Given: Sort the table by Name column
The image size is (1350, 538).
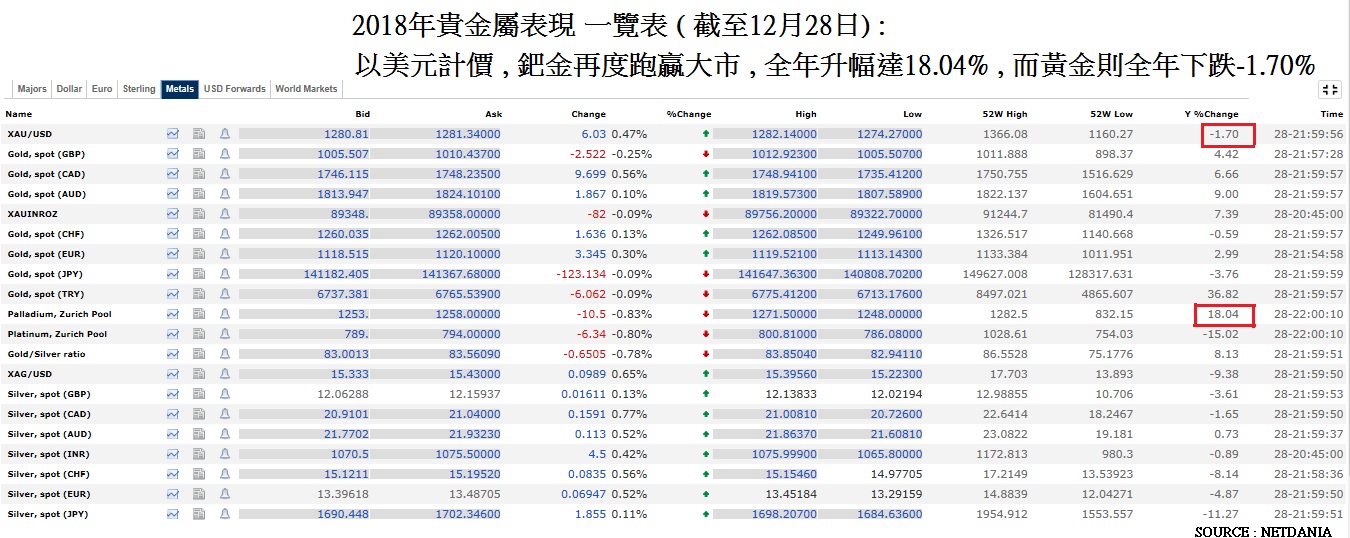Looking at the screenshot, I should 18,114.
